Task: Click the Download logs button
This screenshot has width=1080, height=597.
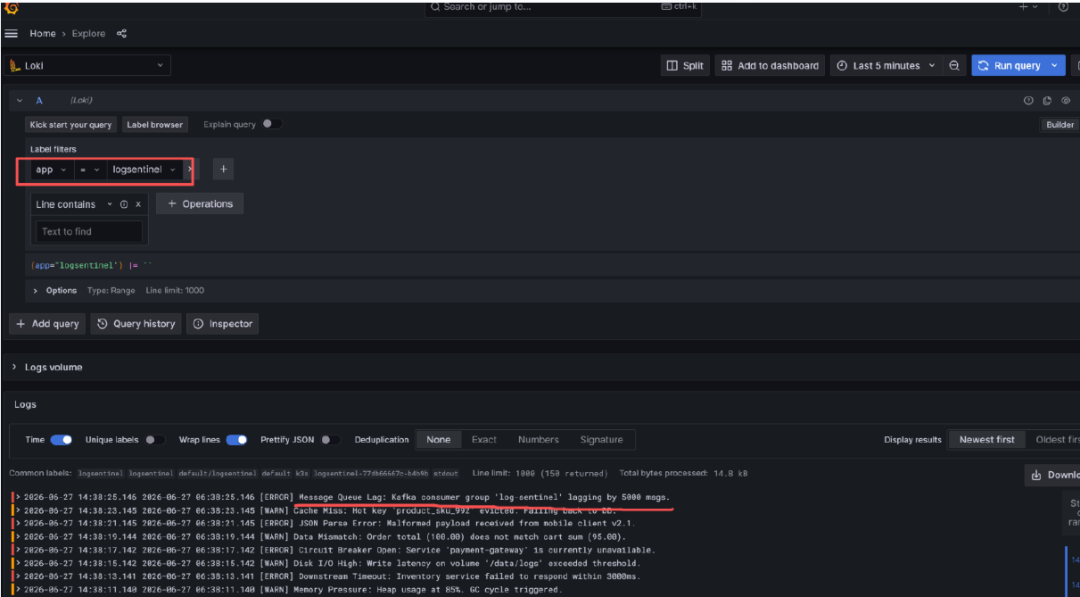Action: (1052, 474)
